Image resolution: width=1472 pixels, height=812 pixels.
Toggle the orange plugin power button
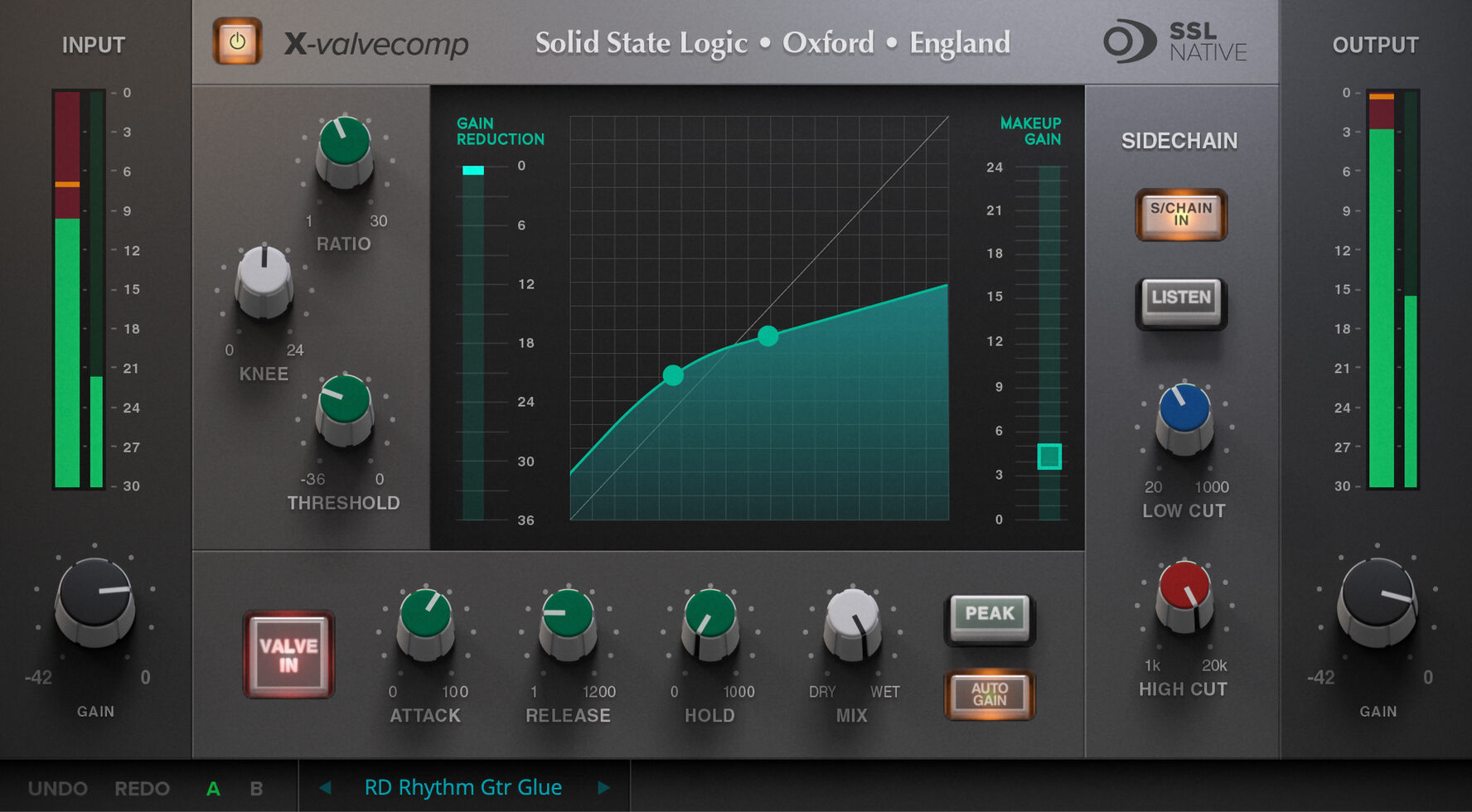click(237, 41)
